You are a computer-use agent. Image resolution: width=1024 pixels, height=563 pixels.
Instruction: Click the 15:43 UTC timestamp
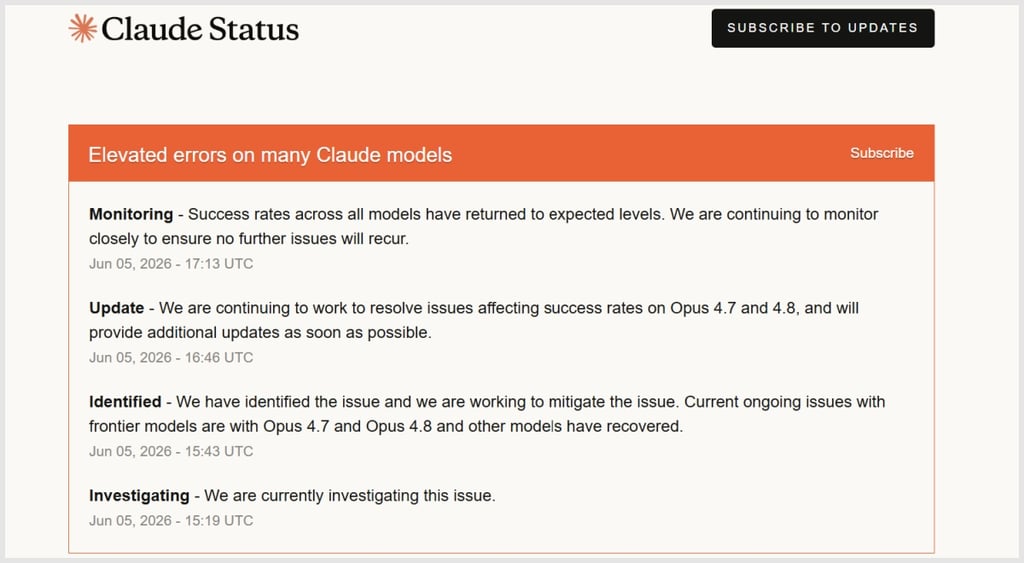click(x=171, y=451)
